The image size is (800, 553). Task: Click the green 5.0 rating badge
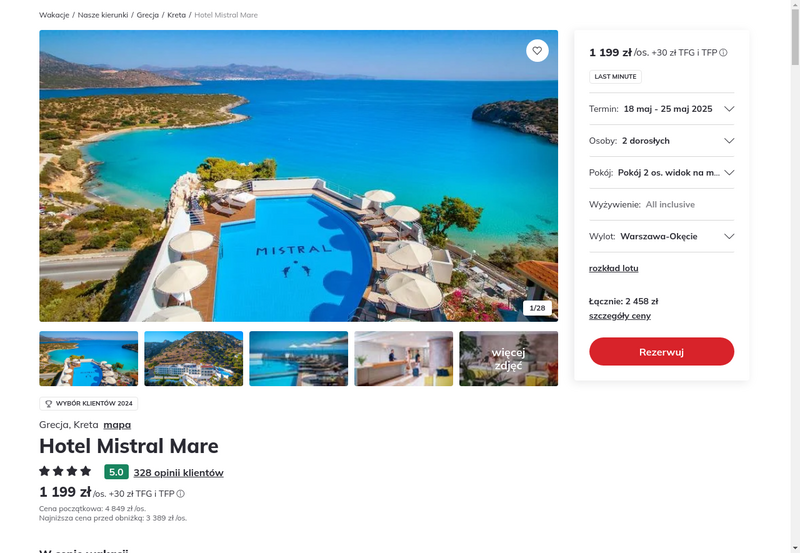(x=116, y=472)
